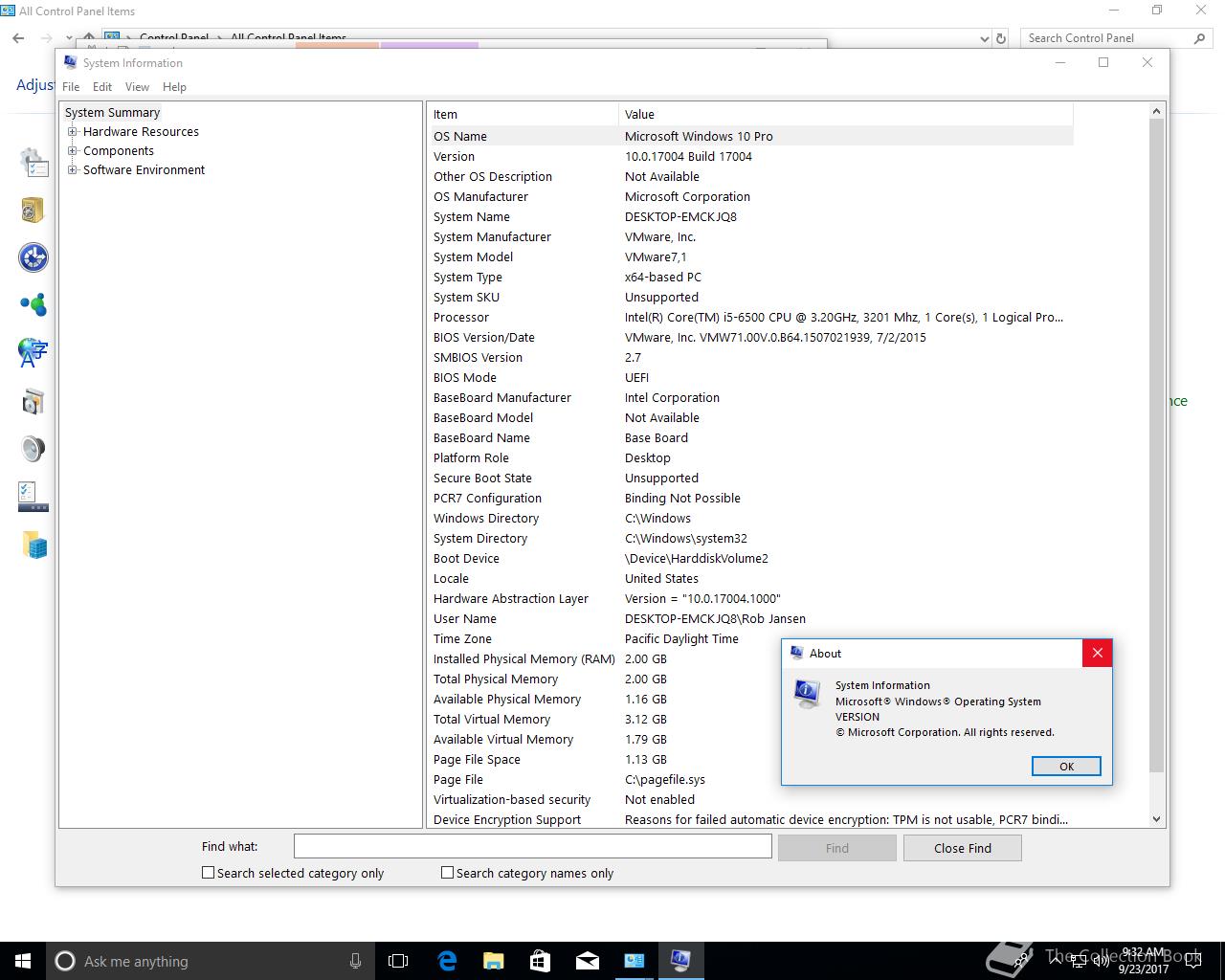Click the scrollbar up arrow in details pane
This screenshot has height=980, width=1225.
(1156, 111)
